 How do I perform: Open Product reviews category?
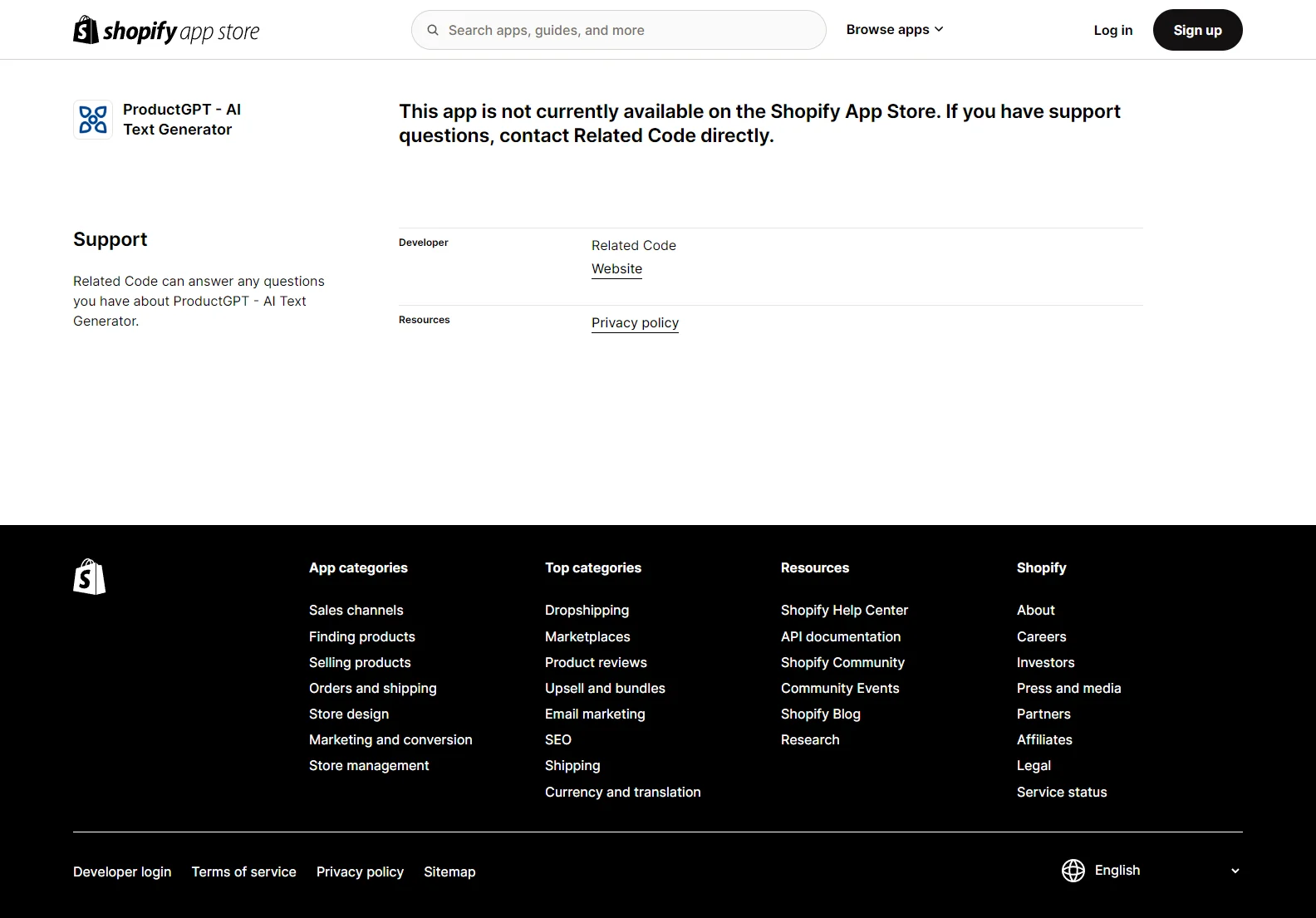pyautogui.click(x=596, y=663)
